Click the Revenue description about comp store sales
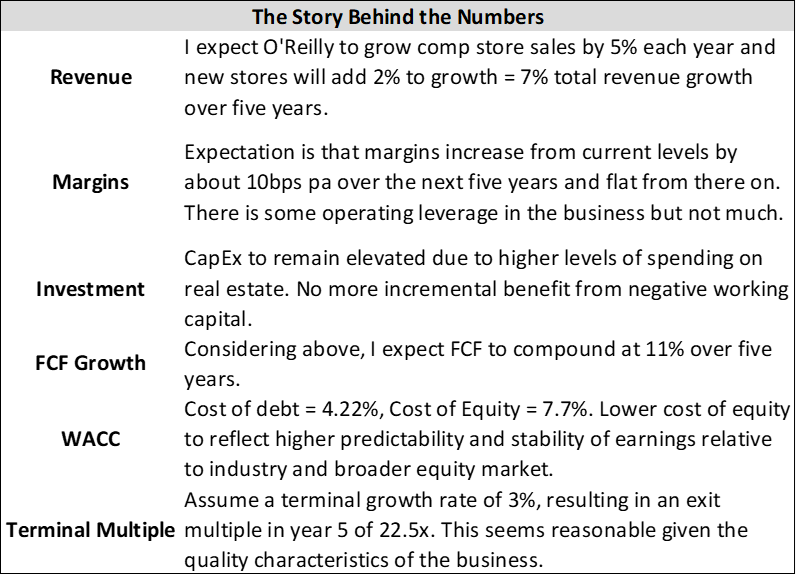 coord(480,77)
